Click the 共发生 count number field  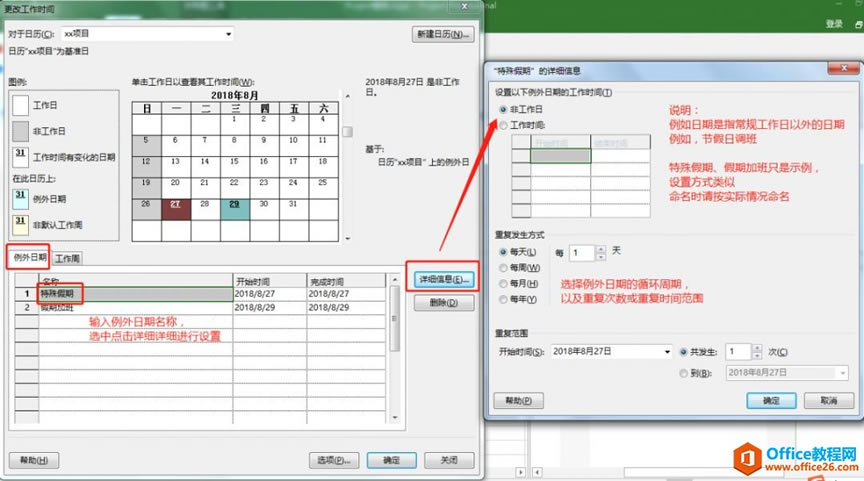point(739,352)
